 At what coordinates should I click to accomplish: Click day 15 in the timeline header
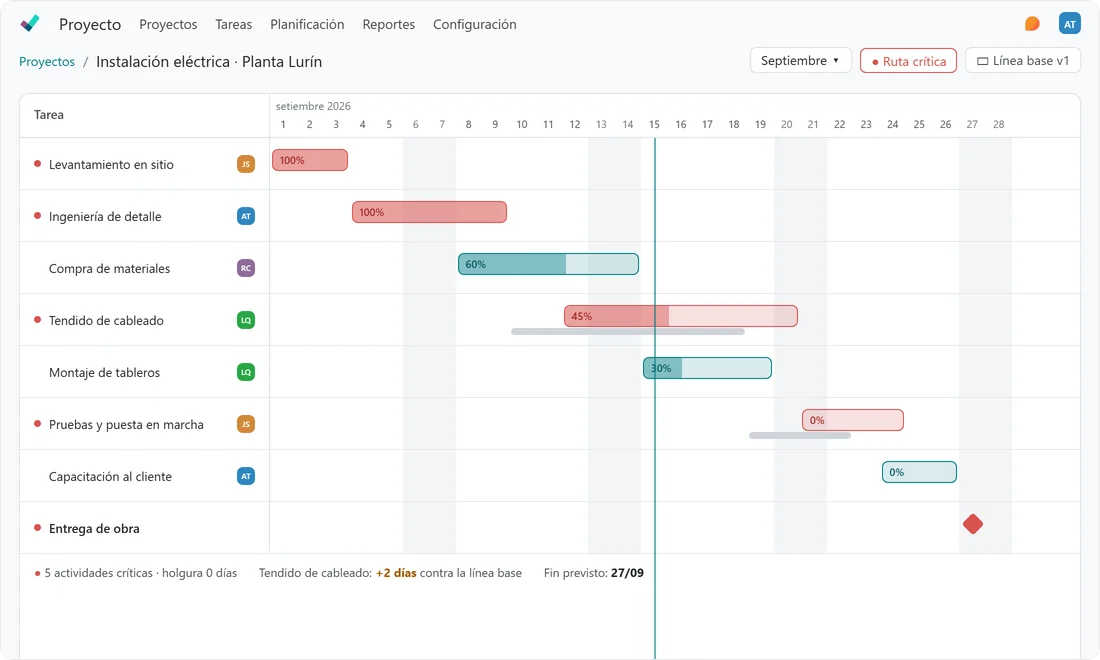[x=654, y=124]
